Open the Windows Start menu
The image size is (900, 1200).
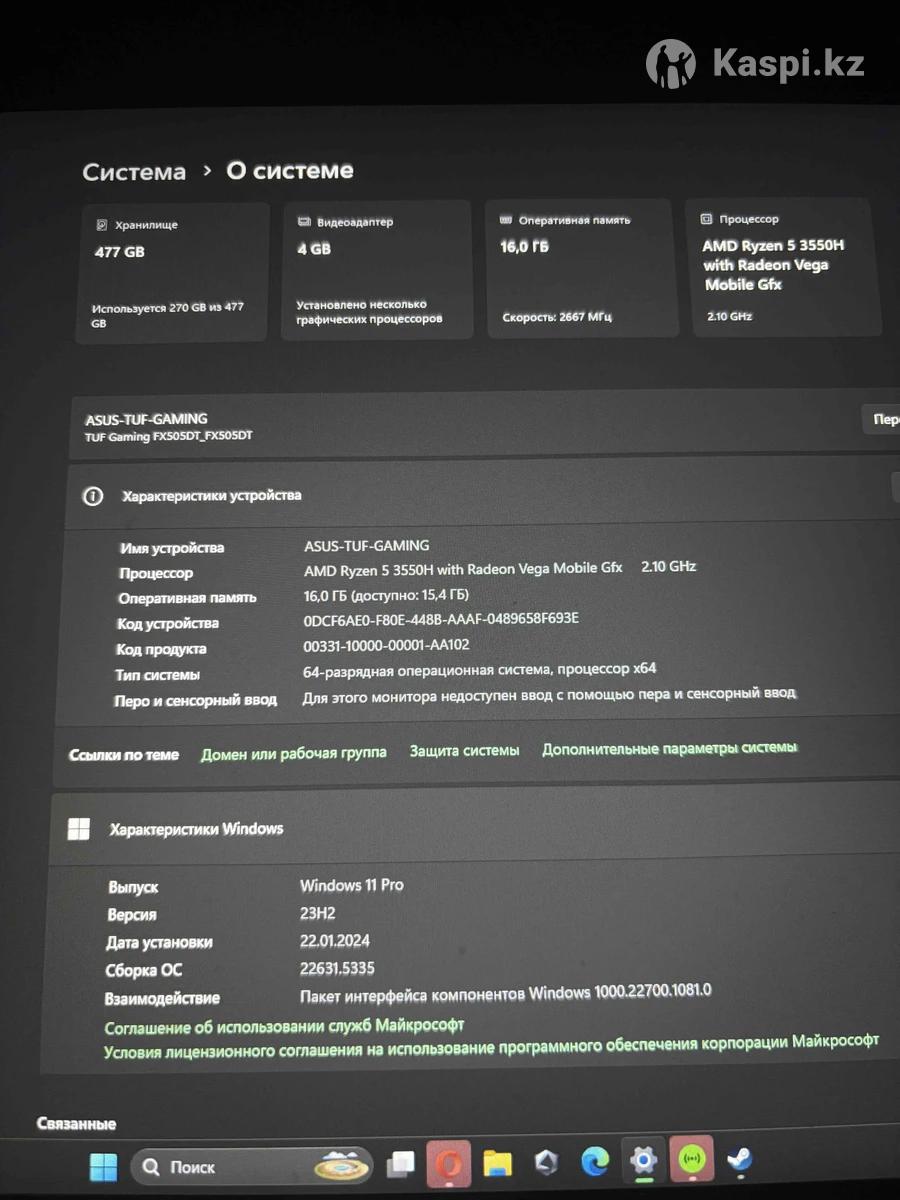click(103, 1166)
